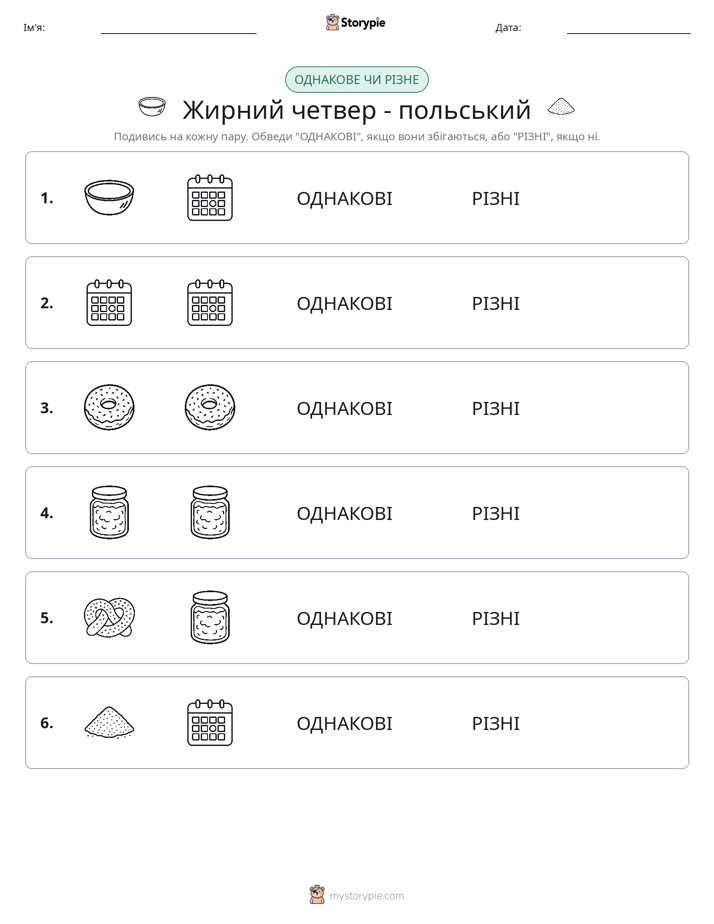Screen dimensions: 714x924
Task: Click the flour pile icon in row 6
Action: [x=109, y=722]
